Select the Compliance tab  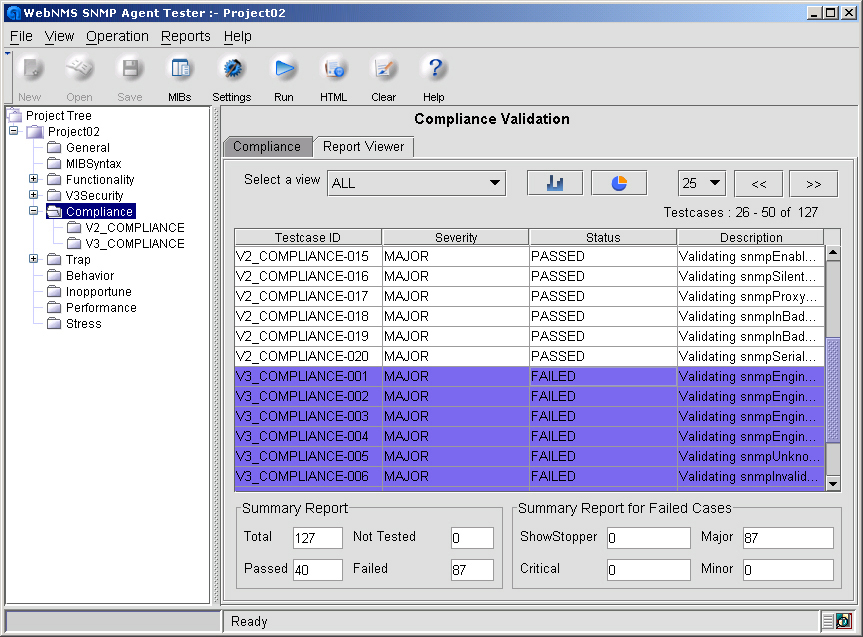click(267, 146)
